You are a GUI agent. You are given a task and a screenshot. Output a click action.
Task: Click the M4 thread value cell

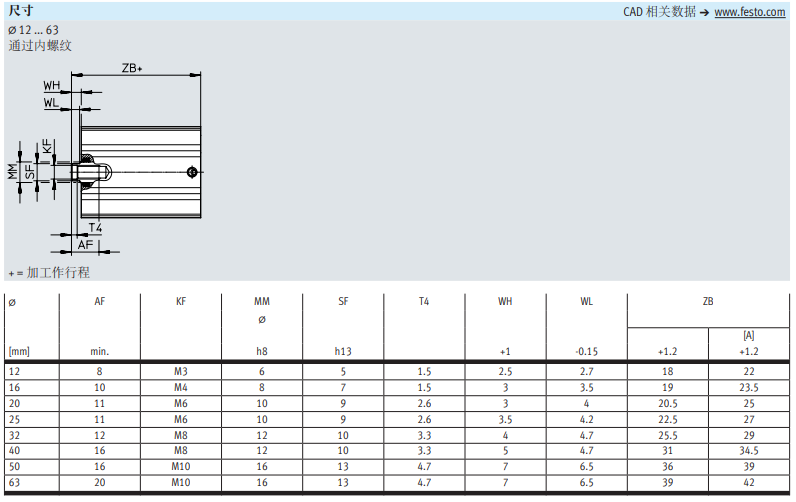[x=181, y=386]
